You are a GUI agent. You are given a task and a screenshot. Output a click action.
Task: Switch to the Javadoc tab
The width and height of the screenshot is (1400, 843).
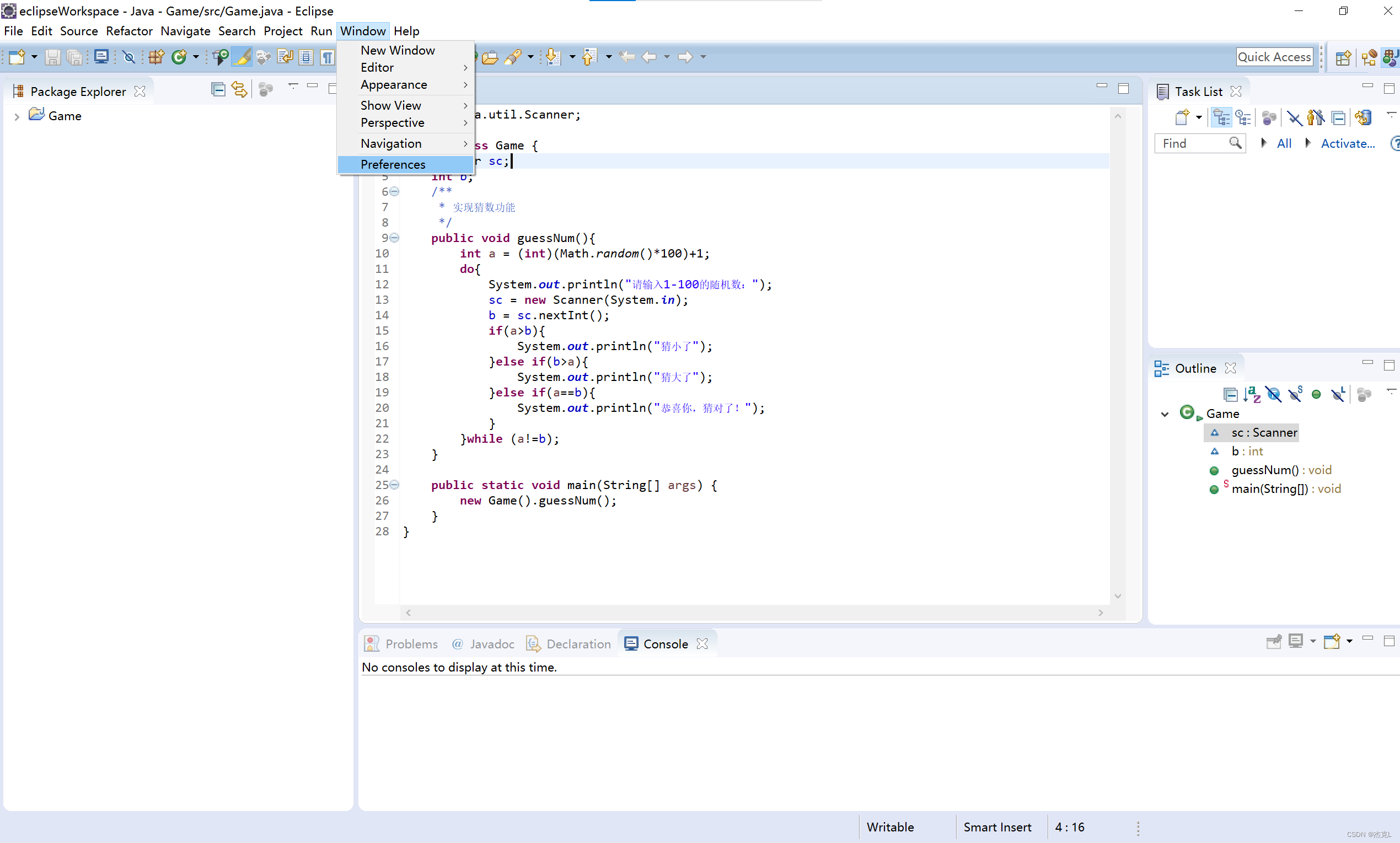click(x=483, y=643)
